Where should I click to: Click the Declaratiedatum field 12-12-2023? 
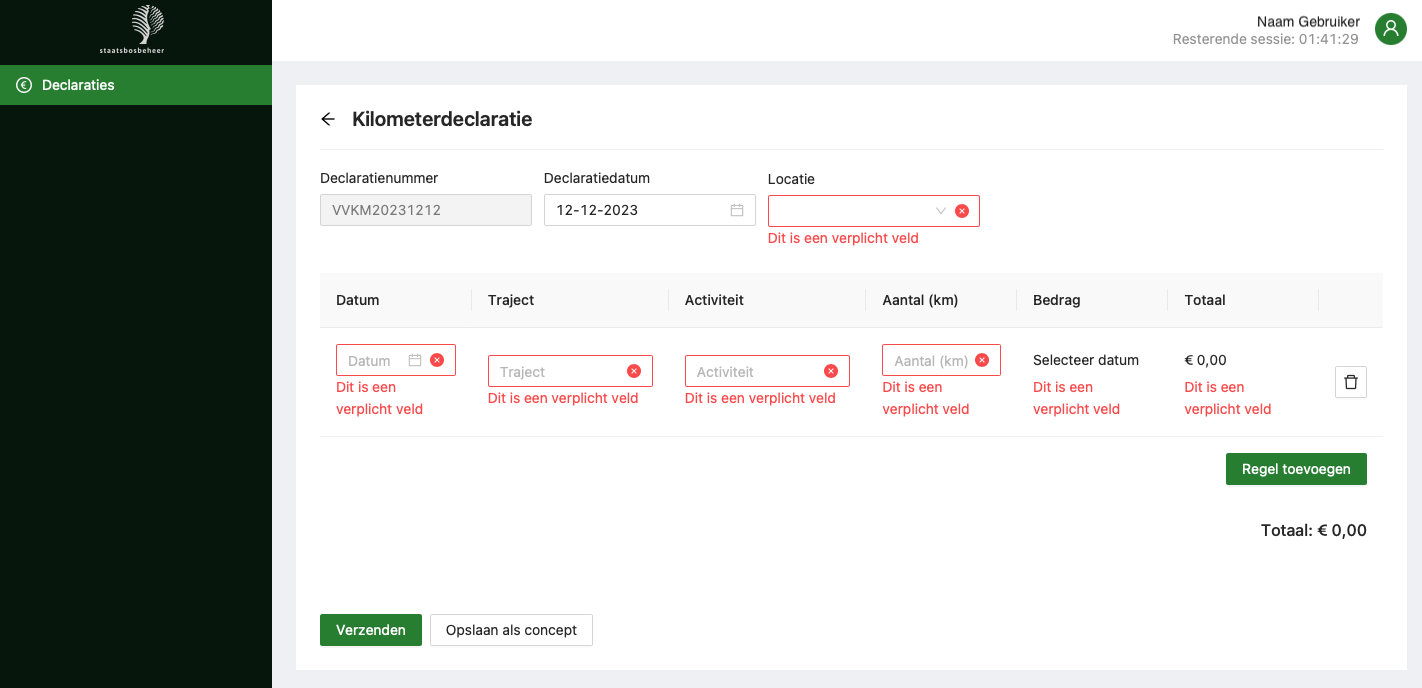pyautogui.click(x=650, y=210)
